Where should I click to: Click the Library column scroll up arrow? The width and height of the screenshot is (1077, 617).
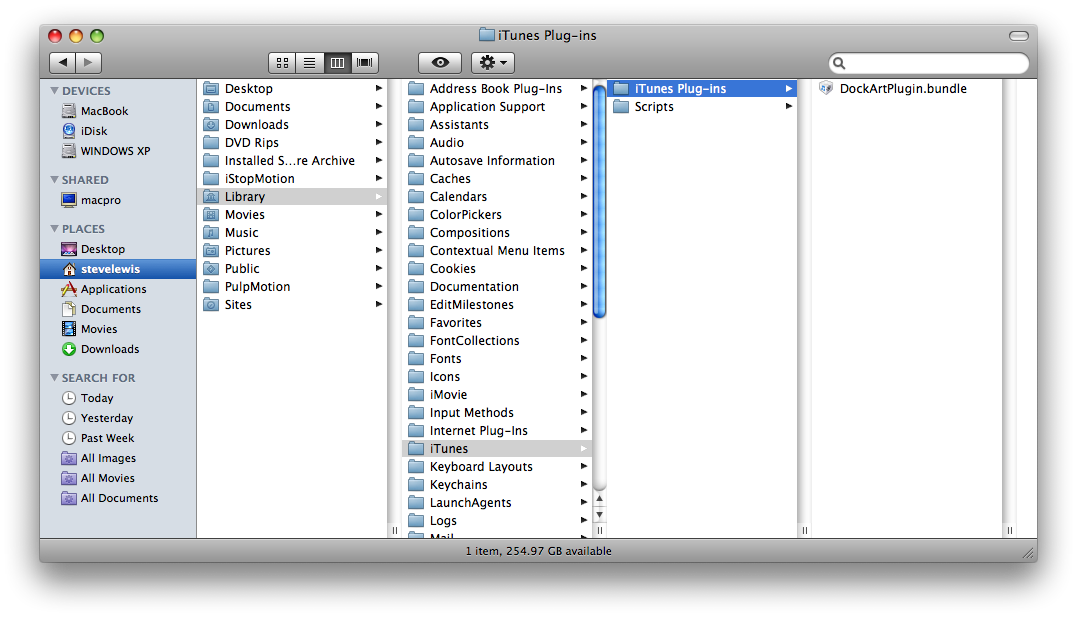(600, 499)
